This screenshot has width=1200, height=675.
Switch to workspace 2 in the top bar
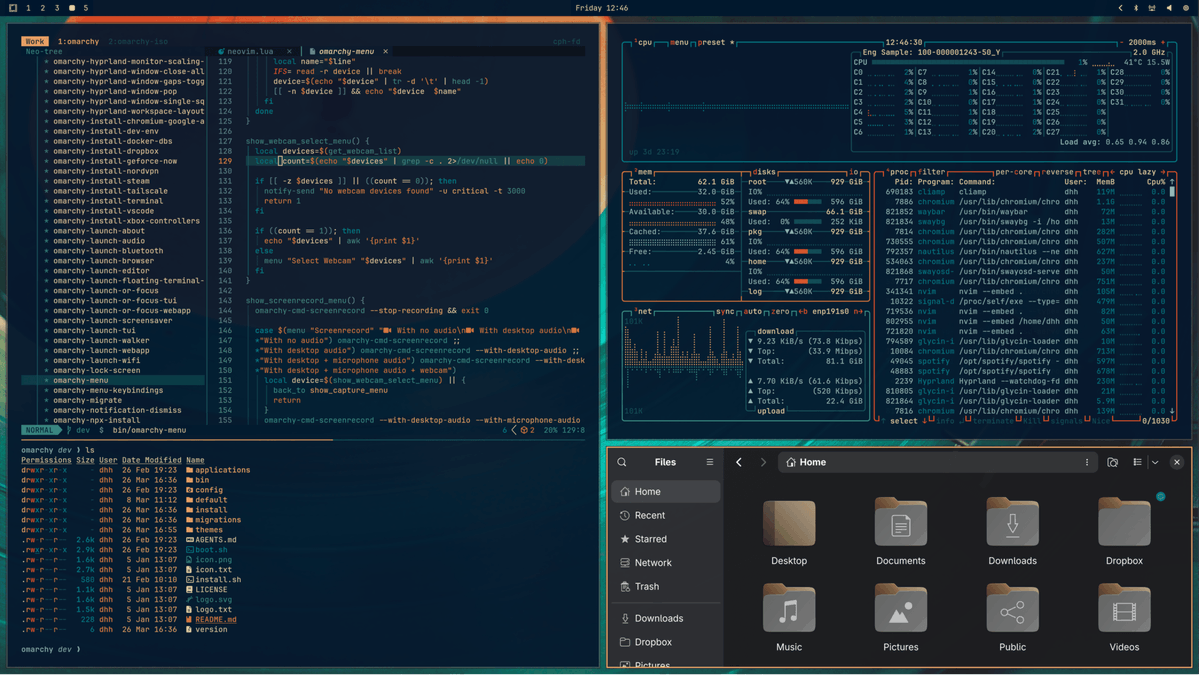42,8
